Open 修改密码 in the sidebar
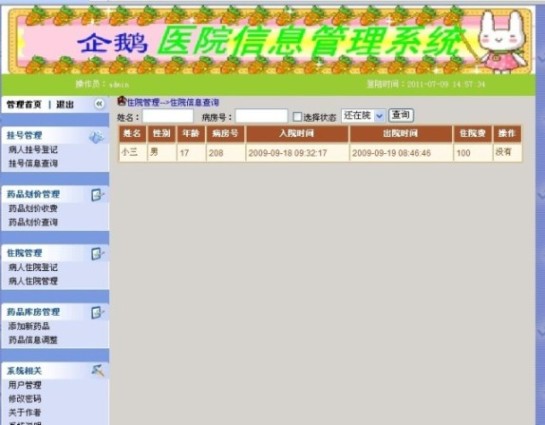The height and width of the screenshot is (425, 545). click(25, 399)
